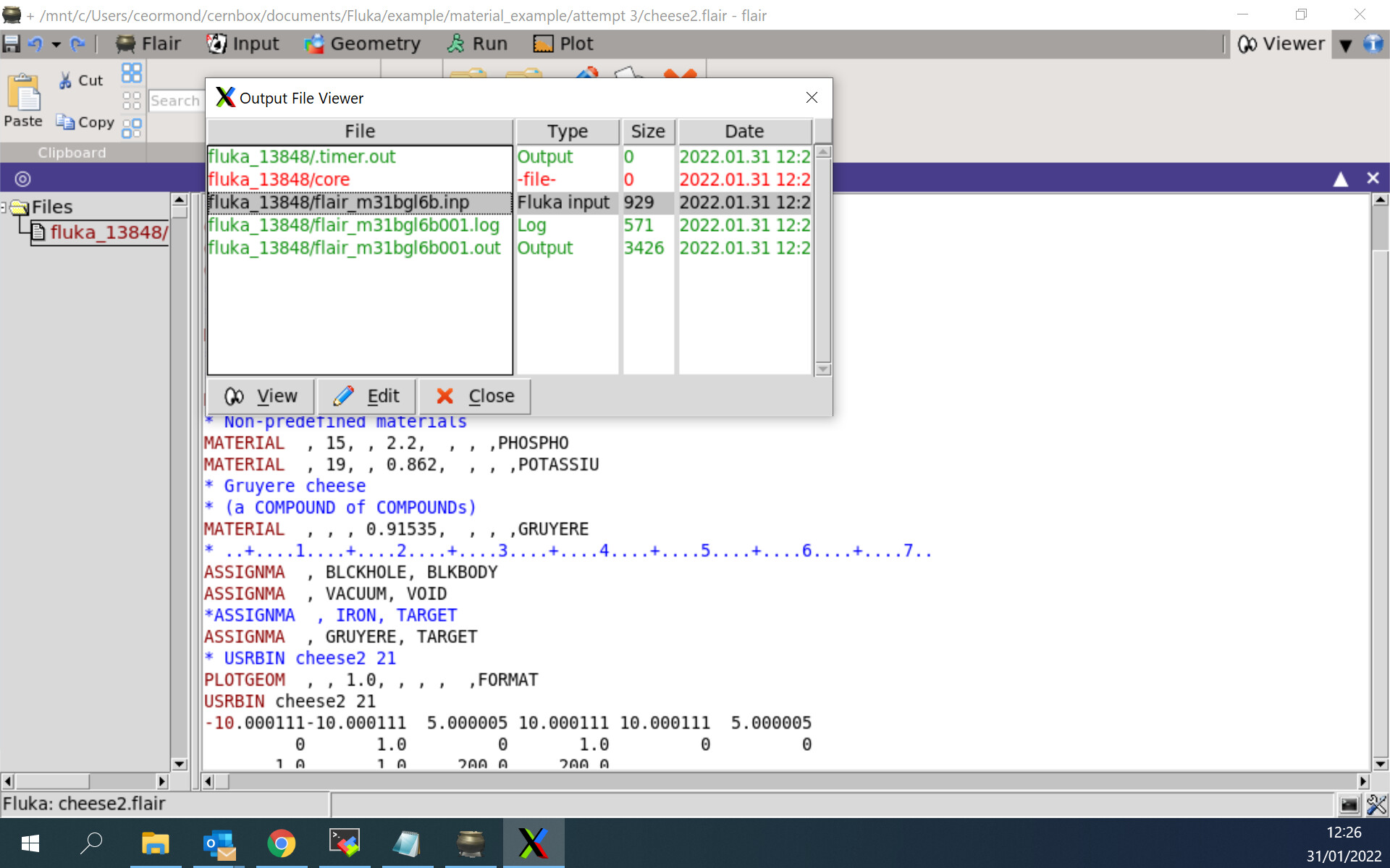
Task: Invert selection with mixed-squares icon
Action: pos(131,128)
